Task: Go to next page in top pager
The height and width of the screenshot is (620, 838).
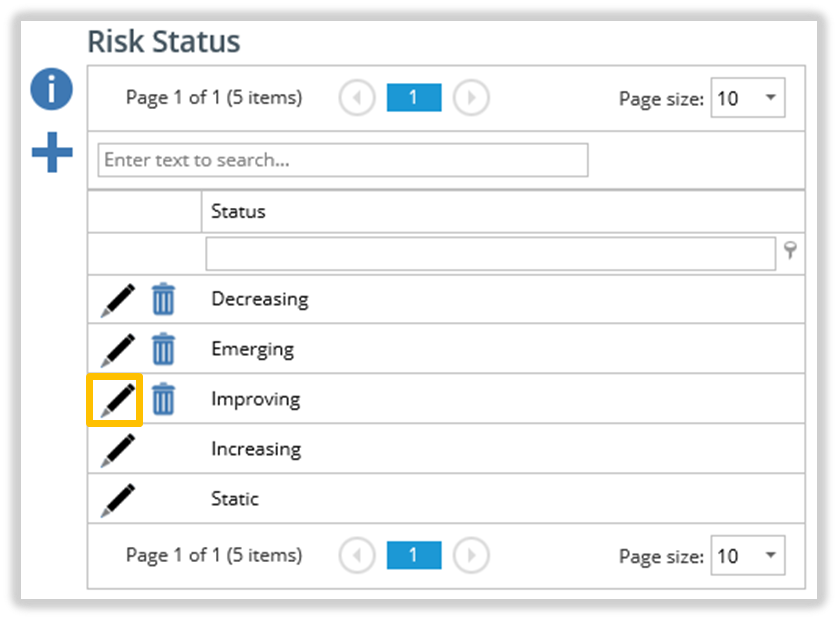Action: (471, 98)
